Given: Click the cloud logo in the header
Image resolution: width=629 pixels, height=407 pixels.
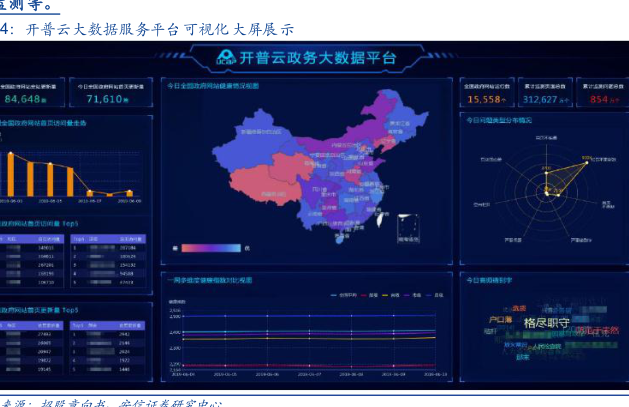Looking at the screenshot, I should (x=225, y=59).
